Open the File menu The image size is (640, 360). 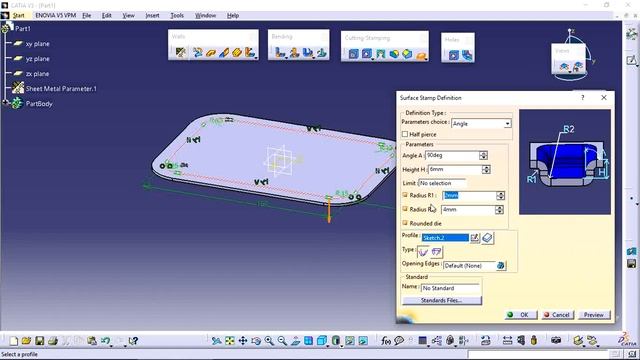click(87, 16)
